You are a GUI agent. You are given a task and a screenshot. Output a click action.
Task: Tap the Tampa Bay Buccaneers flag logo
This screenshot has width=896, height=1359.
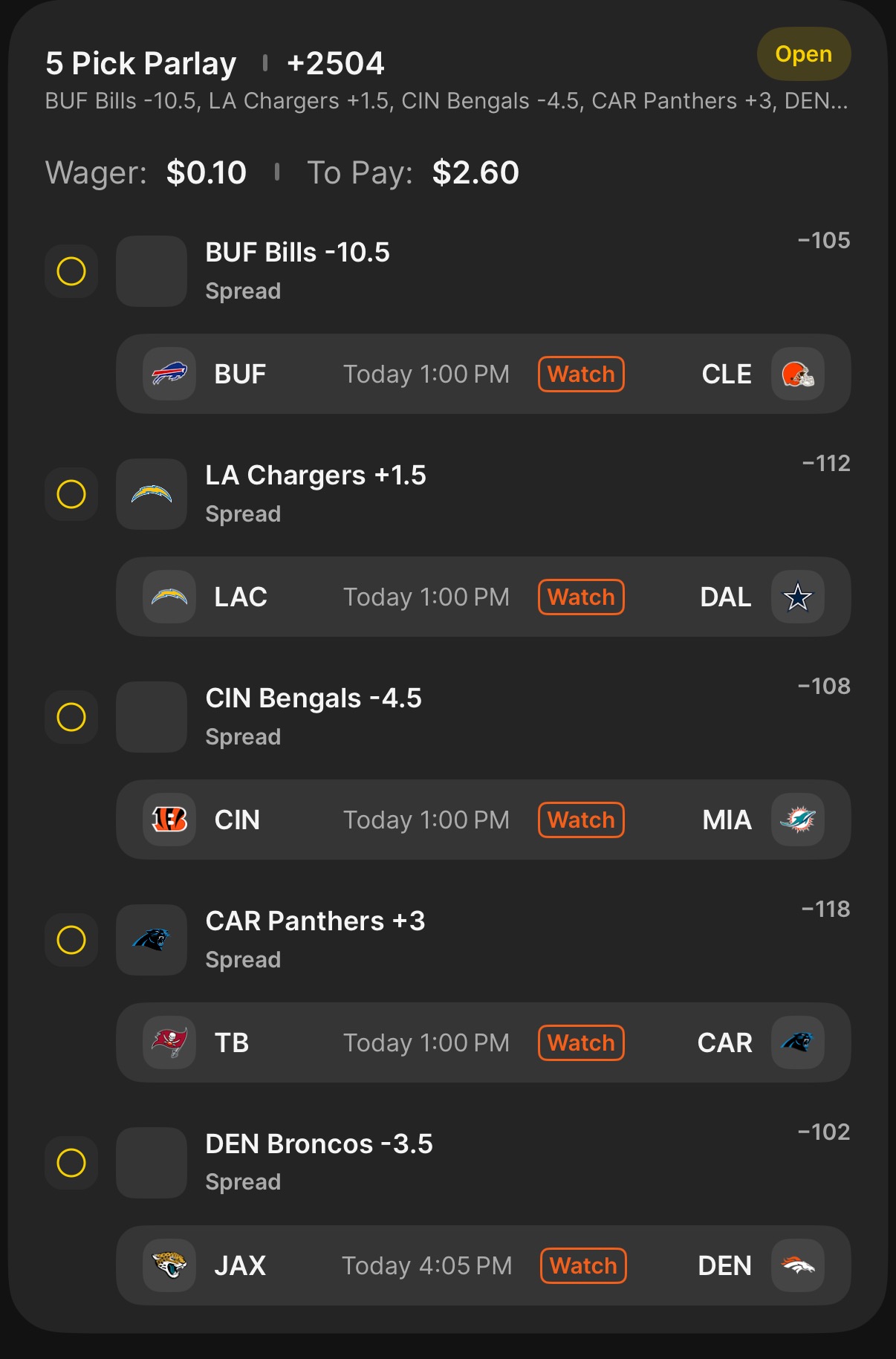[x=169, y=1042]
